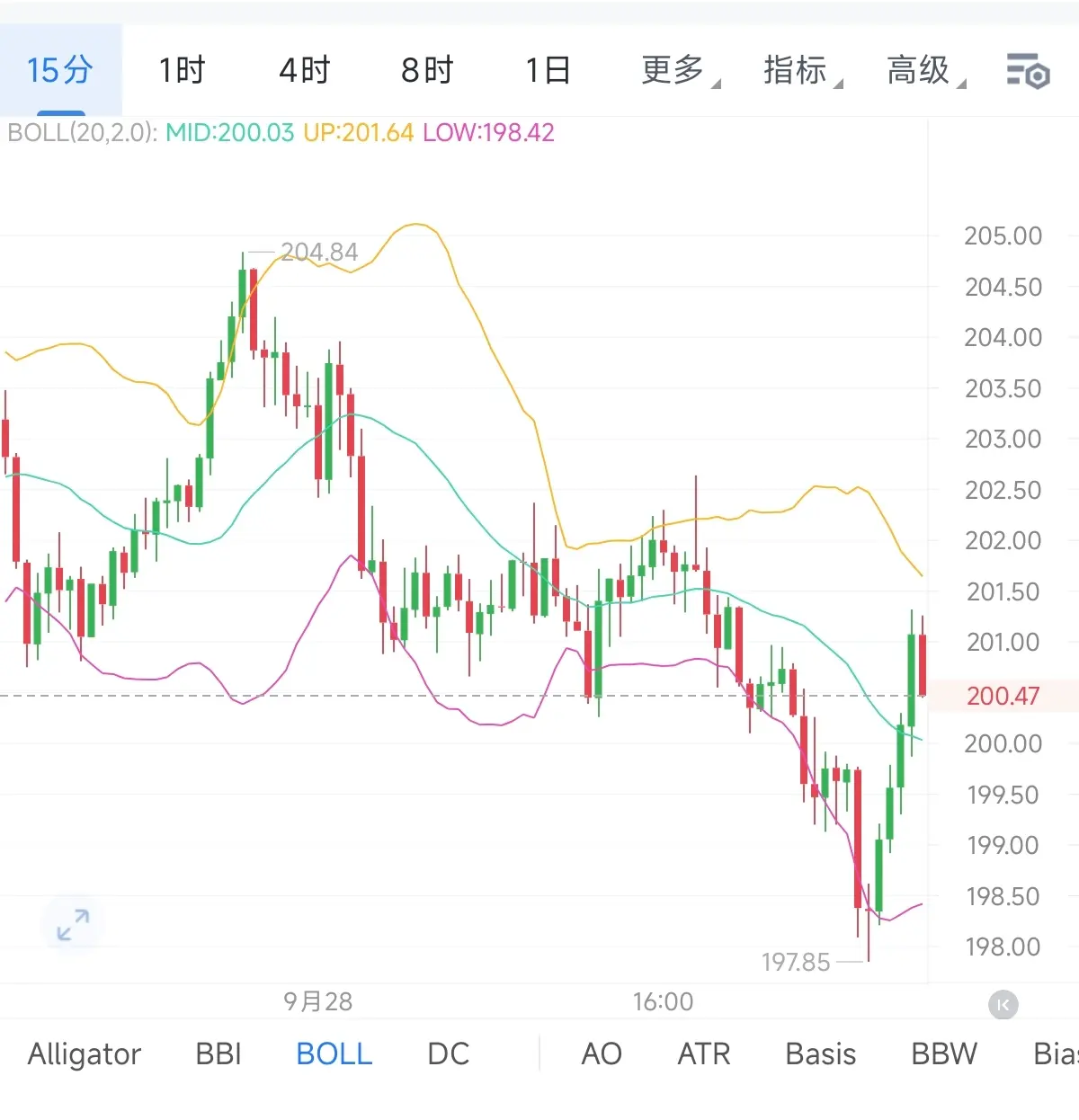Image resolution: width=1079 pixels, height=1120 pixels.
Task: Open the 更多 timeframe dropdown
Action: point(681,70)
